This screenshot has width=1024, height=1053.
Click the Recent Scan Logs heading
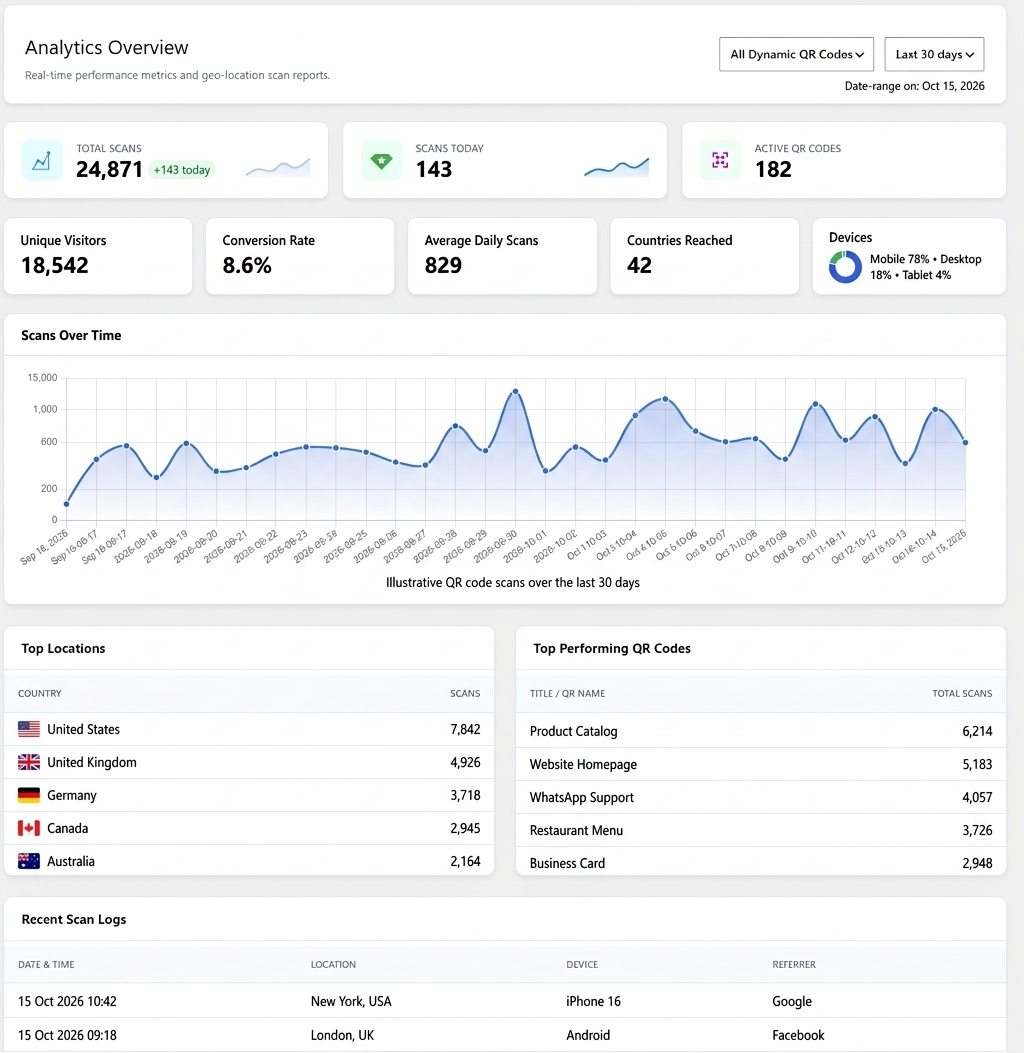click(74, 919)
